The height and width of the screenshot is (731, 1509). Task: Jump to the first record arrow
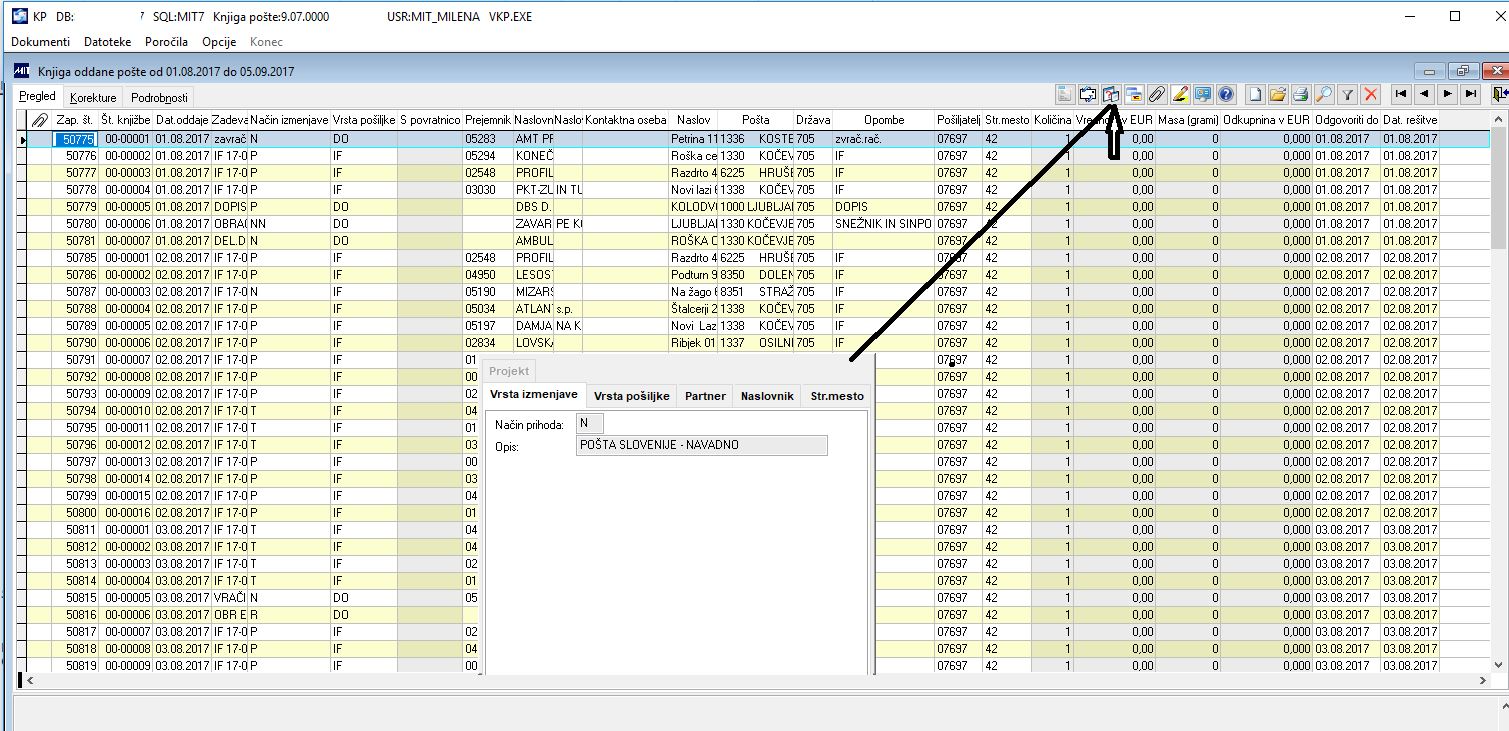[x=1401, y=94]
